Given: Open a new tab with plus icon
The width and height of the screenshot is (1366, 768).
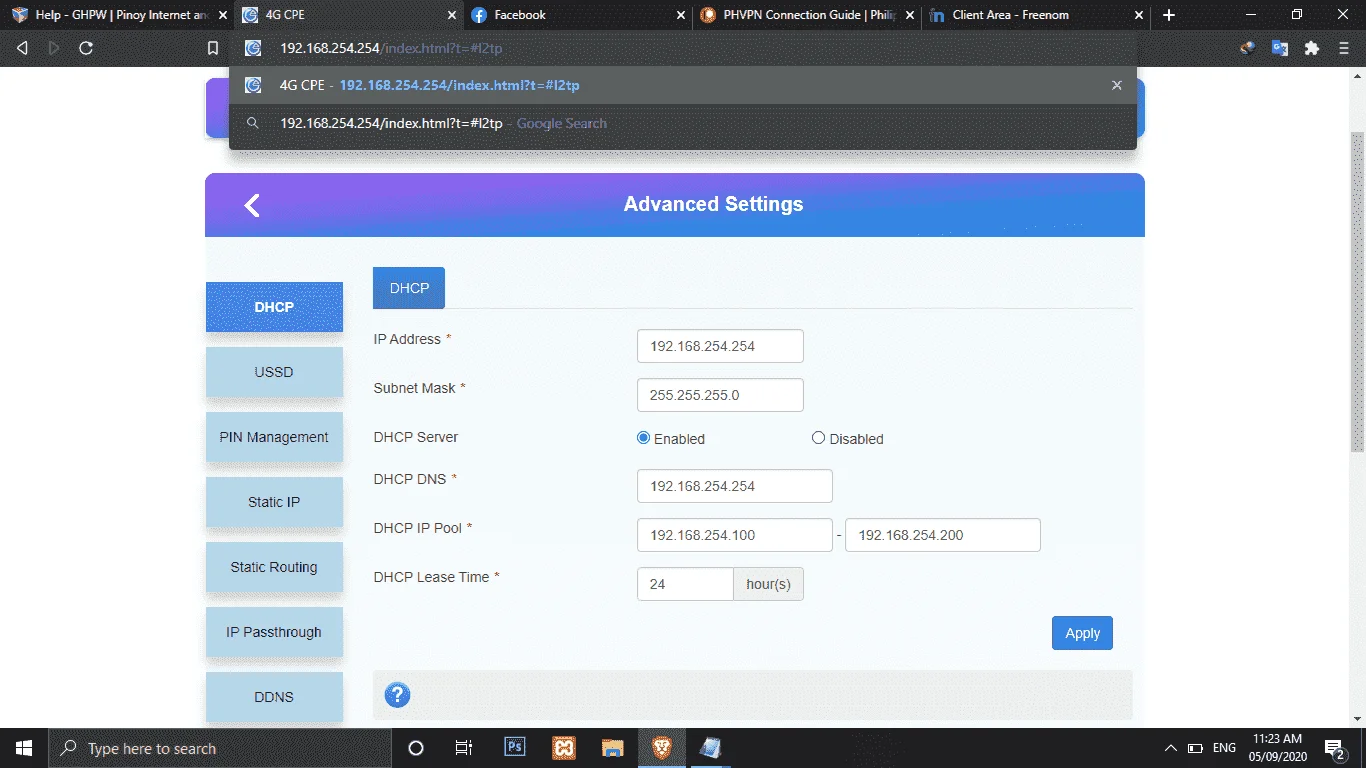Looking at the screenshot, I should [x=1169, y=15].
